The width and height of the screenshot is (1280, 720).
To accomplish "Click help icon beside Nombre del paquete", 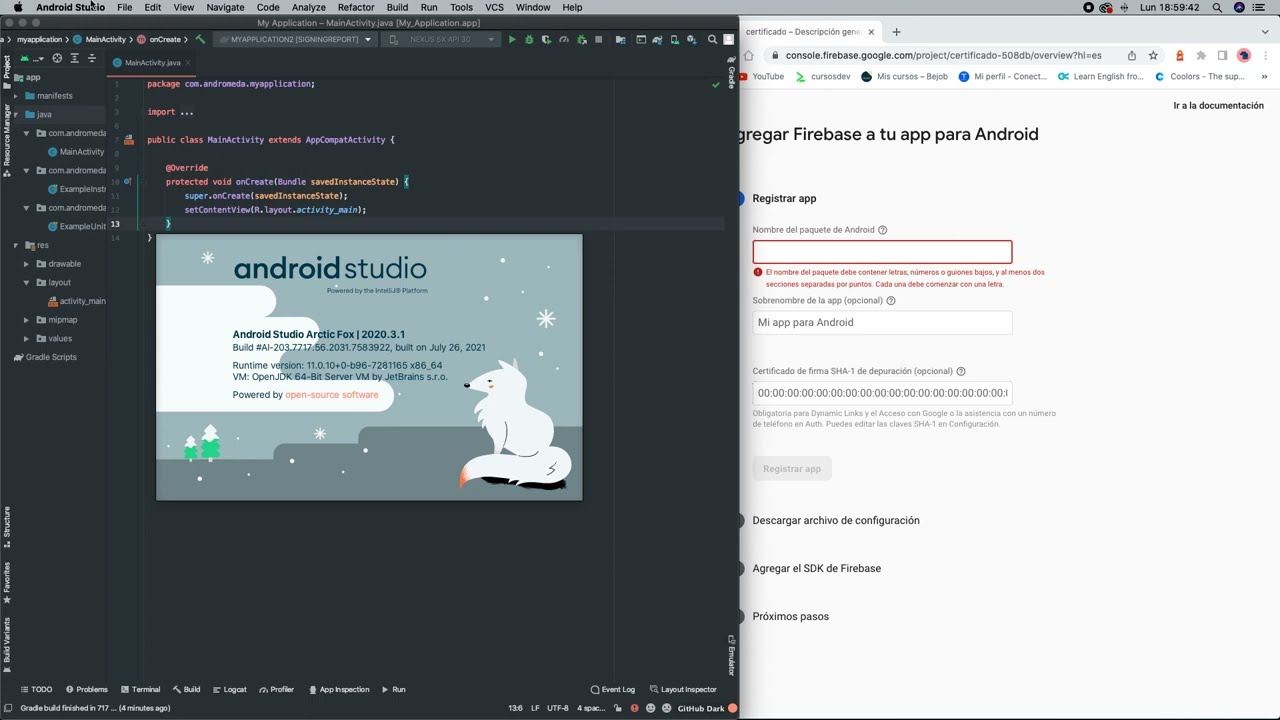I will coord(882,230).
